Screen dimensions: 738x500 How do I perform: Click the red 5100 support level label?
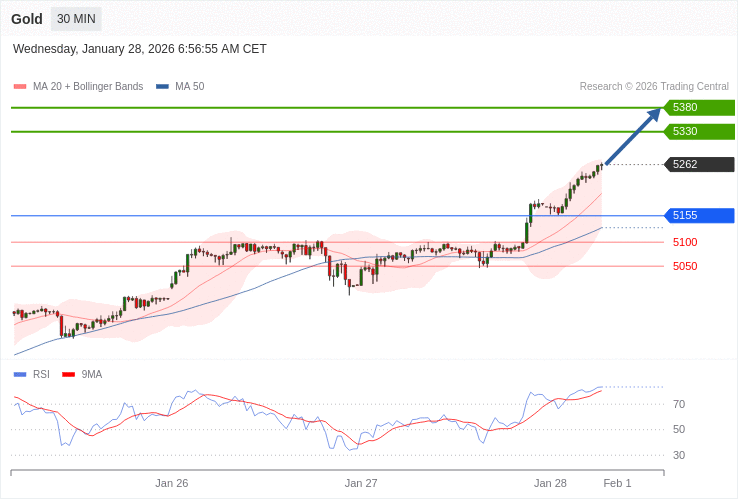tap(685, 242)
